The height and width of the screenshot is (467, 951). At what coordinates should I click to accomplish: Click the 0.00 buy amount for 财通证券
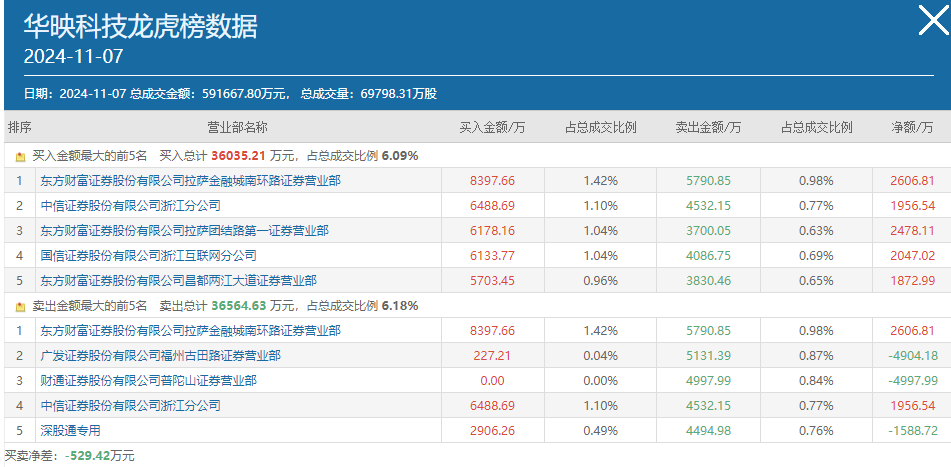(x=492, y=380)
